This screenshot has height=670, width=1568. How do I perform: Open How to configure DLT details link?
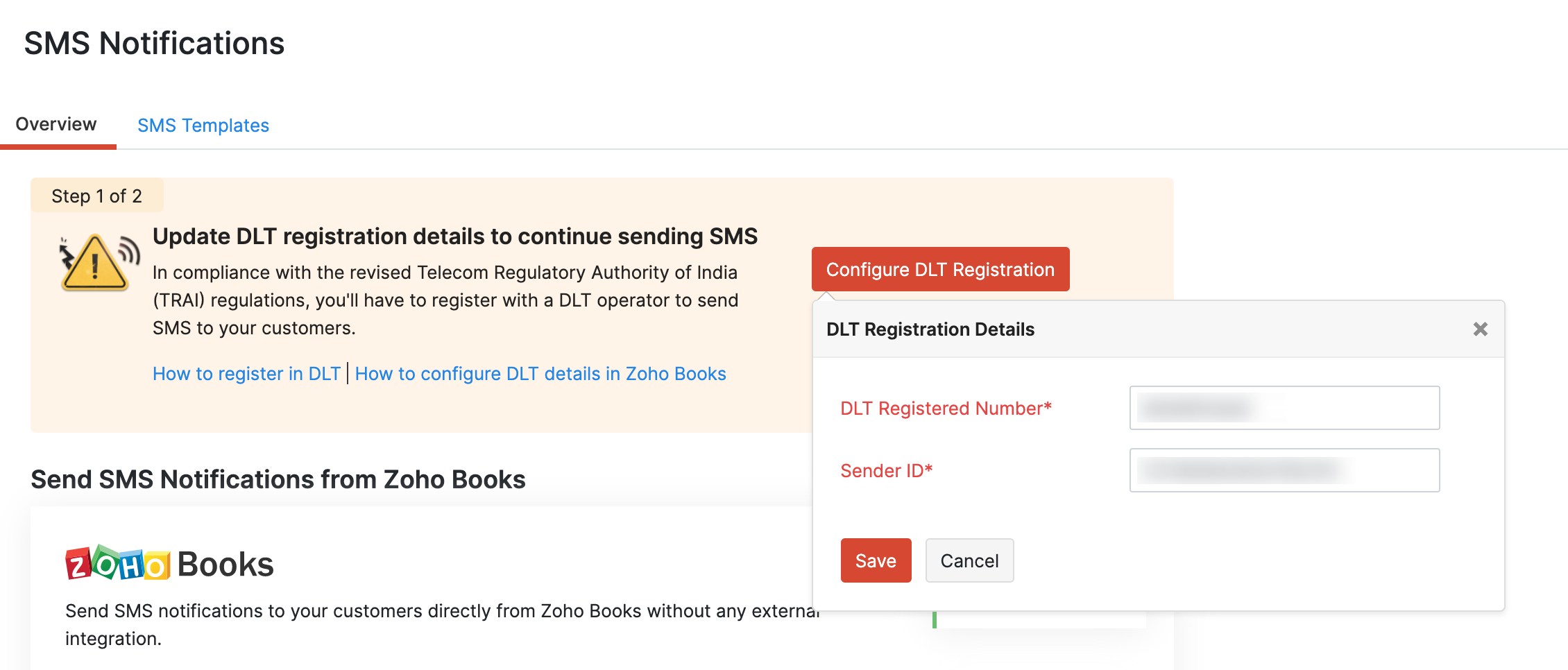540,374
